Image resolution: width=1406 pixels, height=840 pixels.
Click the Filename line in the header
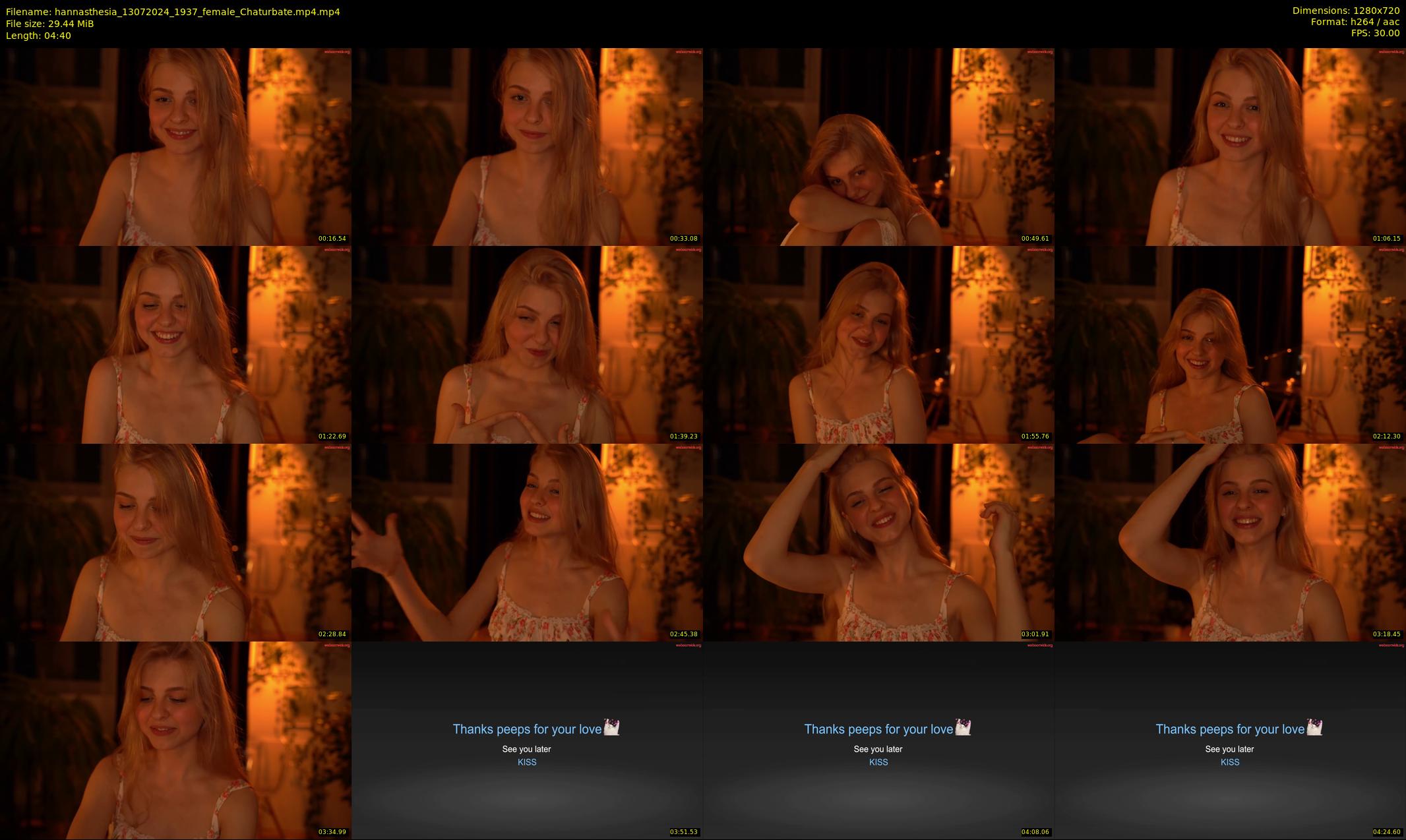pos(173,11)
